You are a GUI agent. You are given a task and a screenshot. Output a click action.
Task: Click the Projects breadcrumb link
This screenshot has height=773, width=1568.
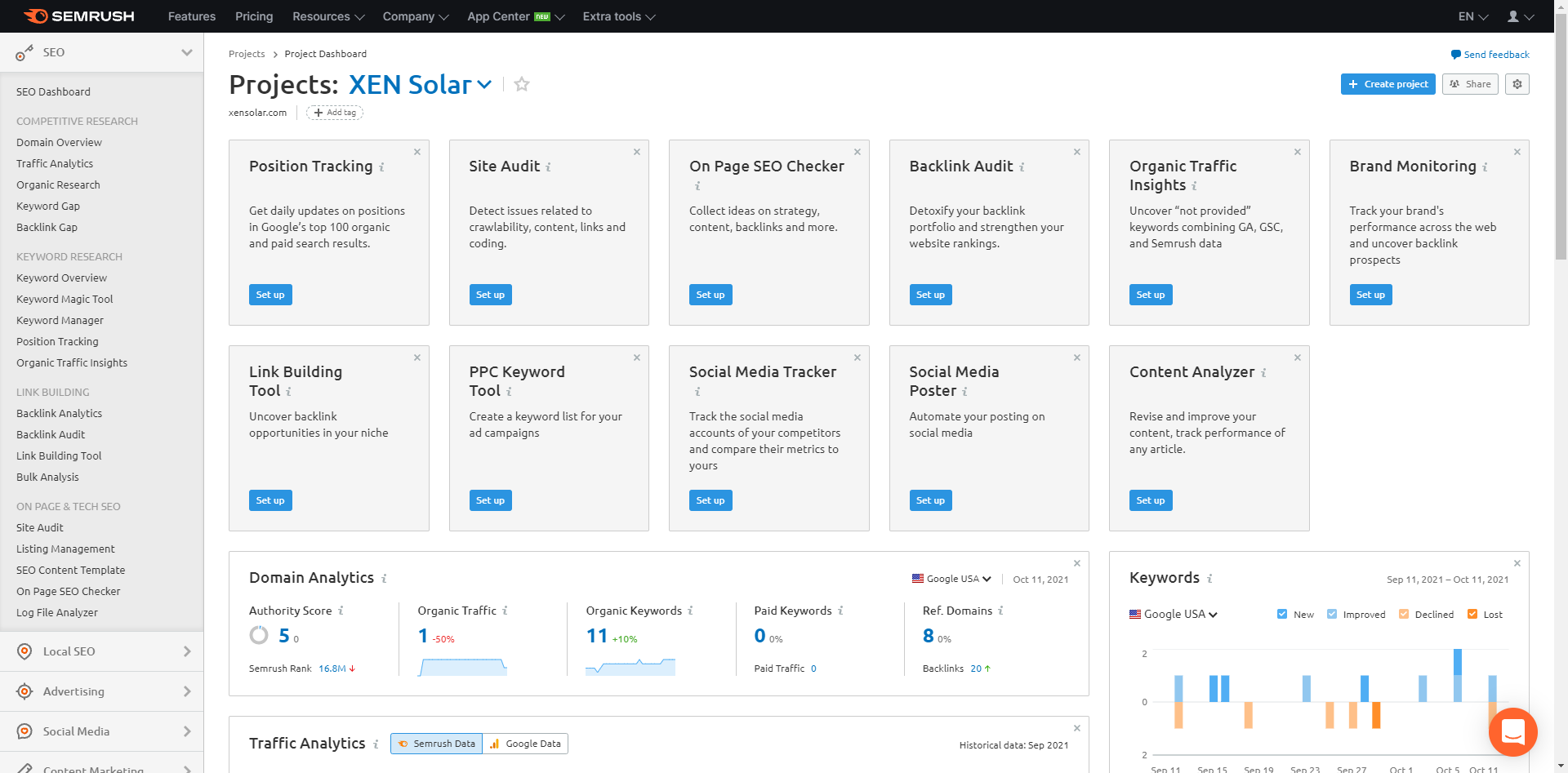point(247,54)
